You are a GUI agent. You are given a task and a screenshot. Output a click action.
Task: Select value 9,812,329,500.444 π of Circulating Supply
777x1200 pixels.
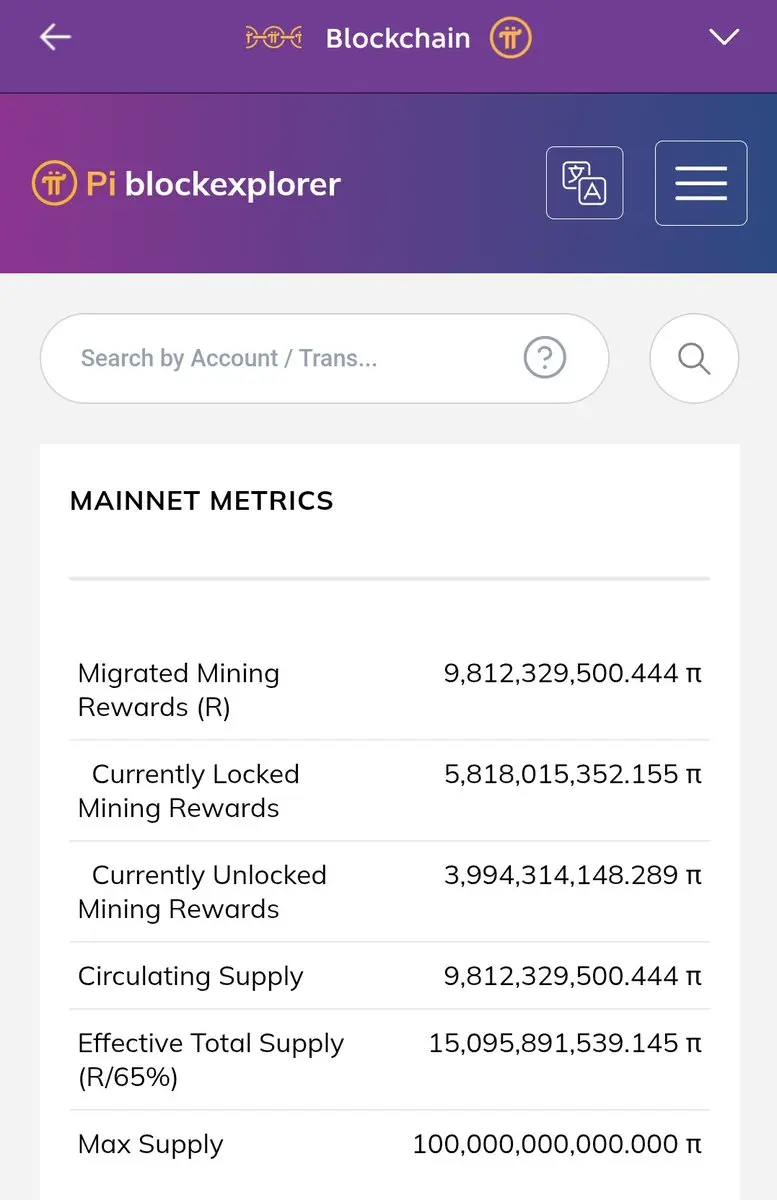pyautogui.click(x=573, y=976)
